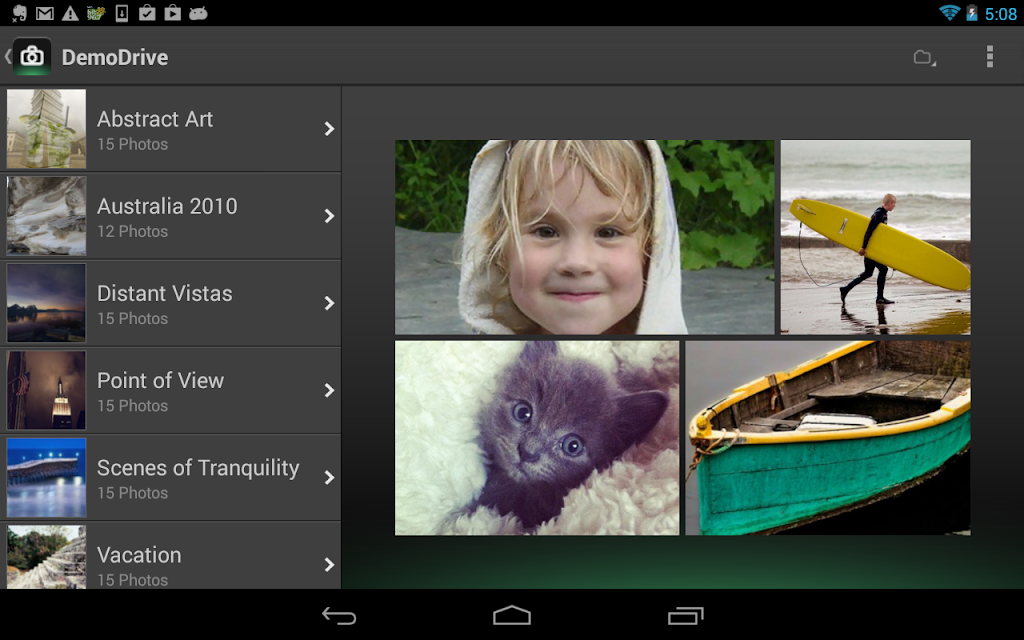Tap the 5:08 clock
Image resolution: width=1024 pixels, height=640 pixels.
[1000, 14]
